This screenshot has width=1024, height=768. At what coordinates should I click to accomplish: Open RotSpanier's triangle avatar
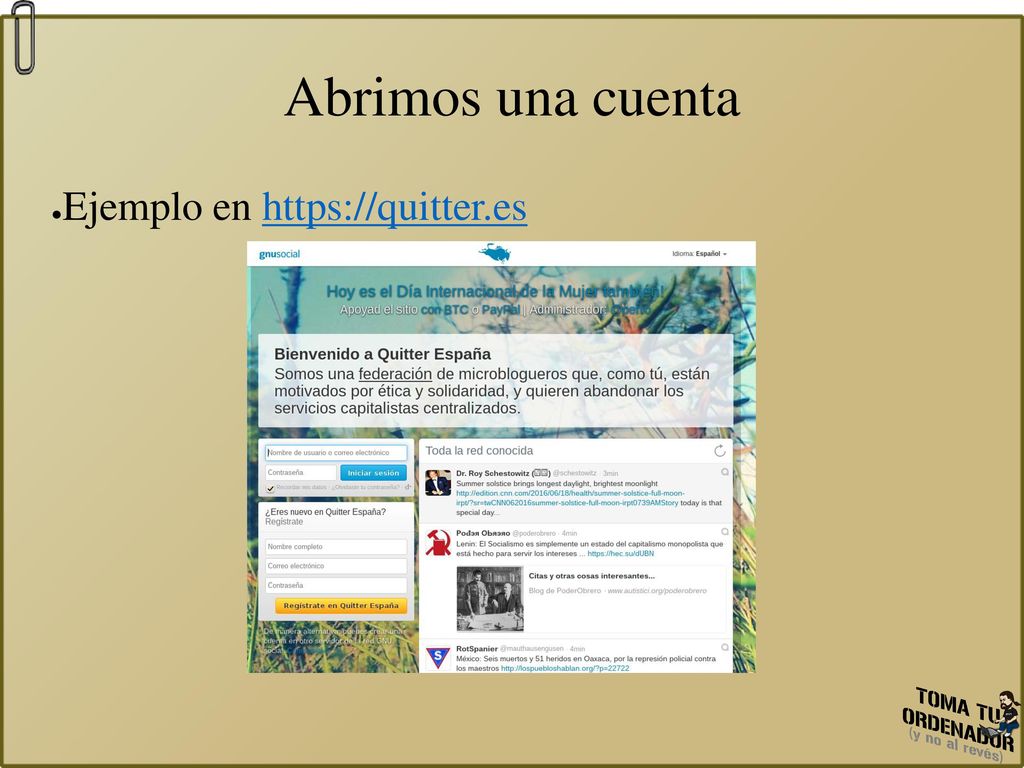tap(438, 657)
